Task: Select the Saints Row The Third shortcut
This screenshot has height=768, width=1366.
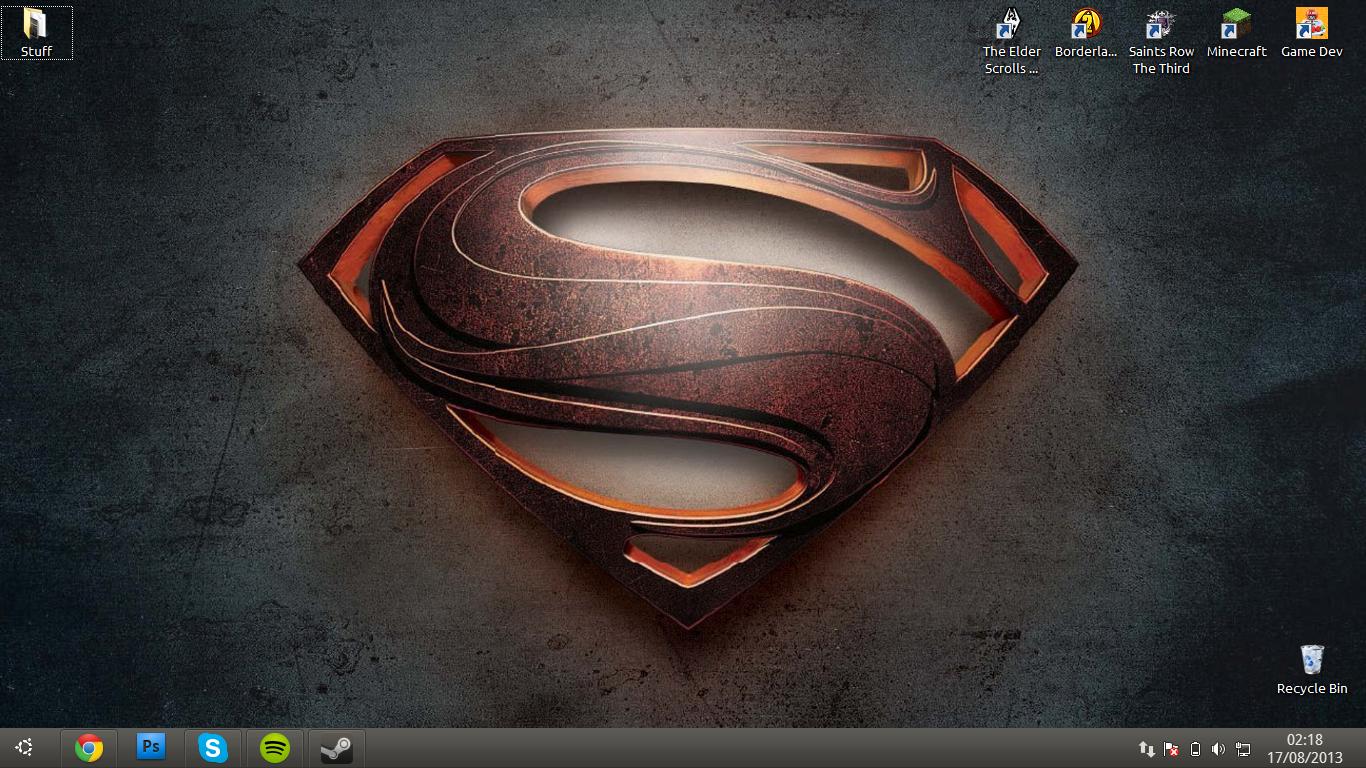Action: click(1161, 41)
